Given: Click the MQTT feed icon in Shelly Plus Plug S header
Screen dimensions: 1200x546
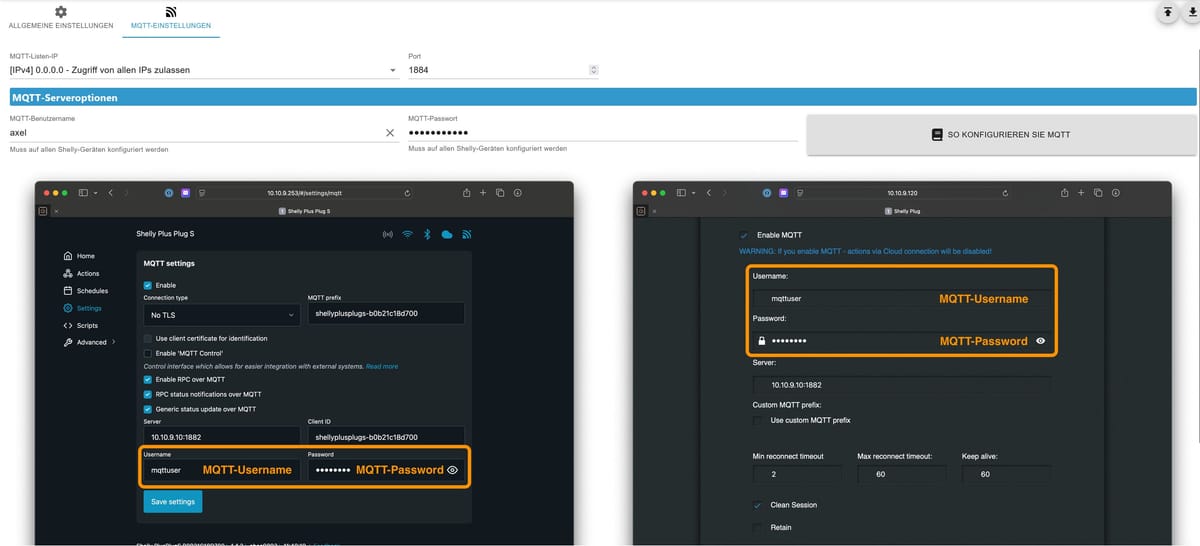Looking at the screenshot, I should pos(466,234).
